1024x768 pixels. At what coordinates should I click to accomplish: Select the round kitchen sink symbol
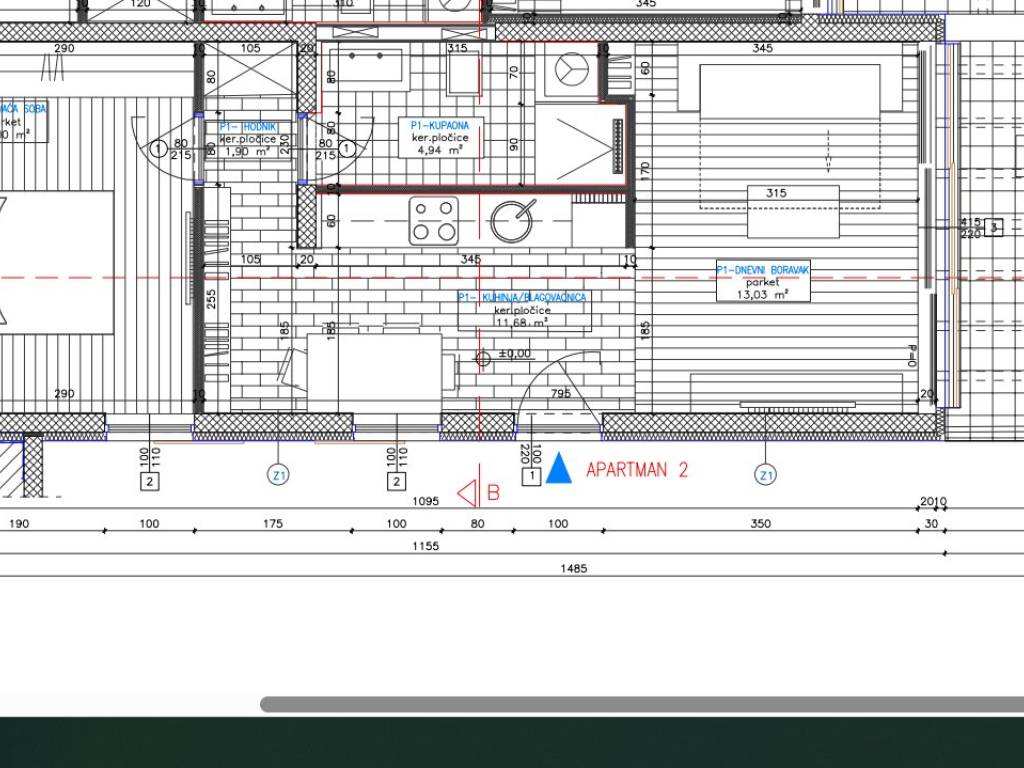(x=512, y=221)
